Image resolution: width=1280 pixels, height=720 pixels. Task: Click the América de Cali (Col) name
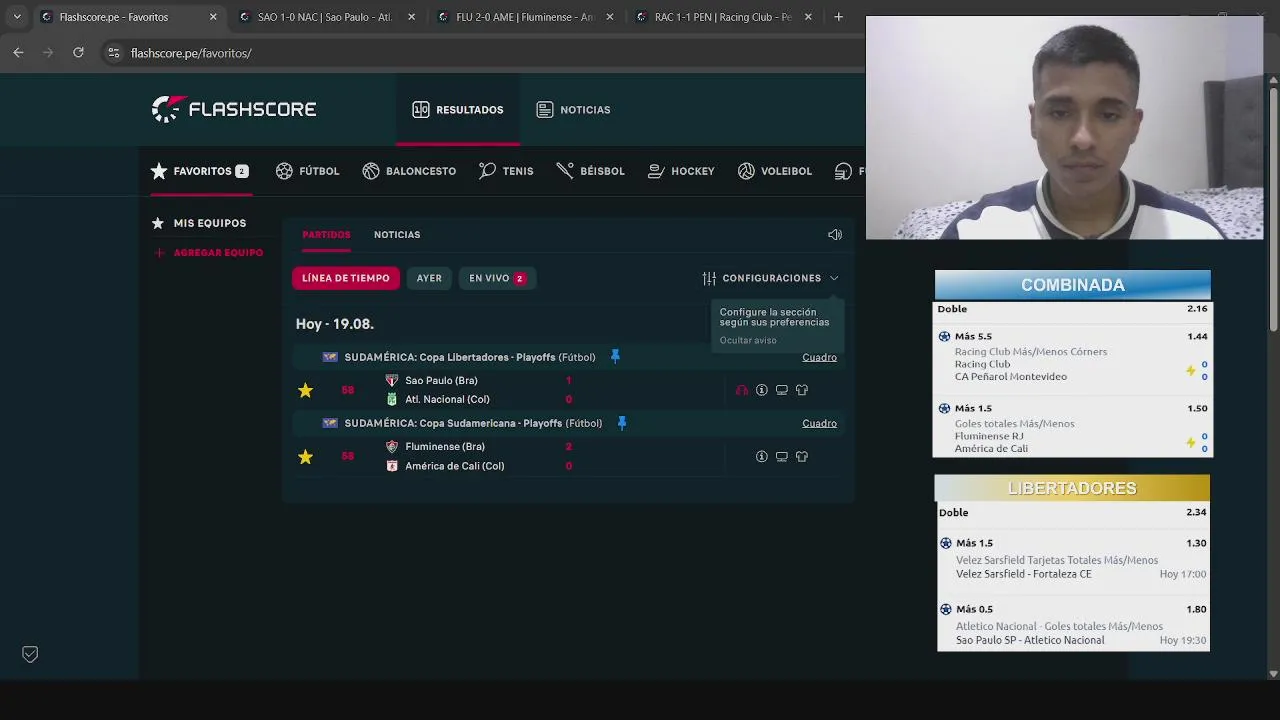[x=455, y=466]
